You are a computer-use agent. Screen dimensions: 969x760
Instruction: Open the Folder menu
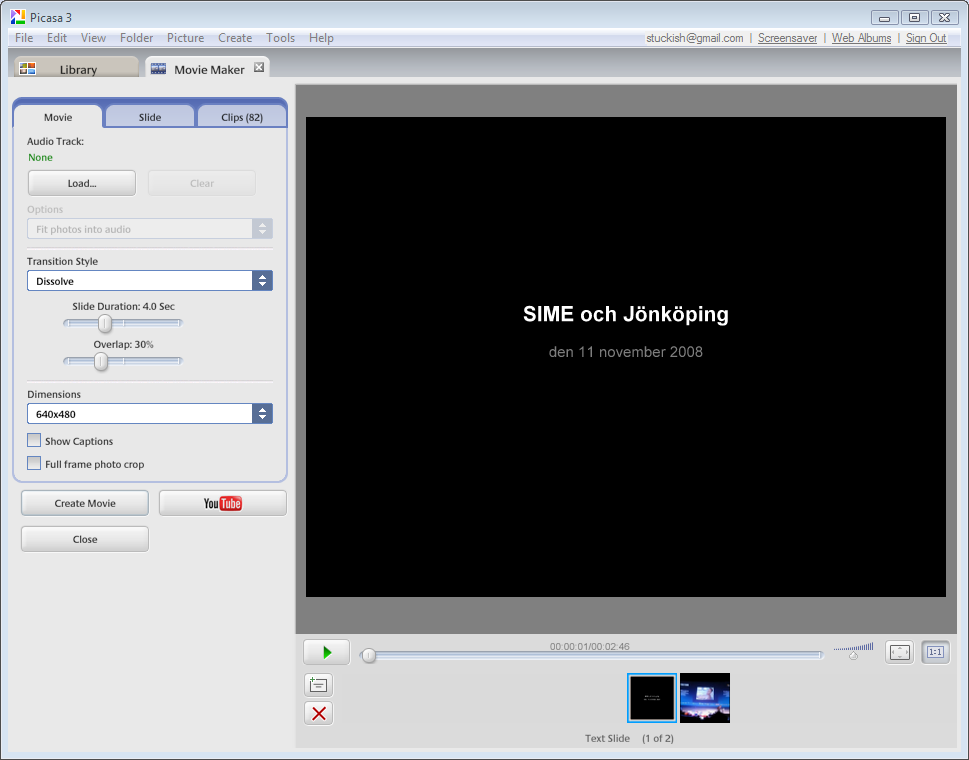(x=137, y=38)
